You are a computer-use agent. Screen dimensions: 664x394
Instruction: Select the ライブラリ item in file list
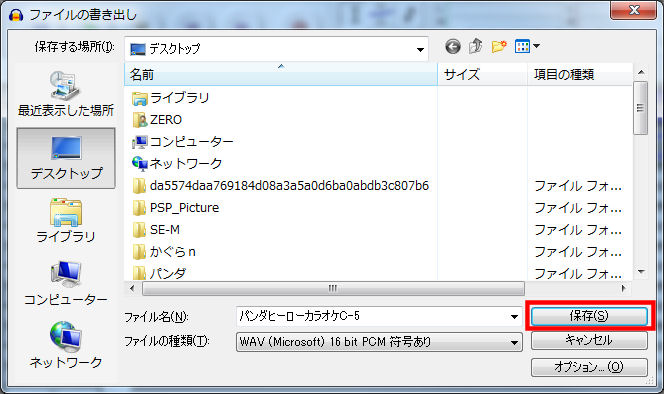[x=171, y=98]
